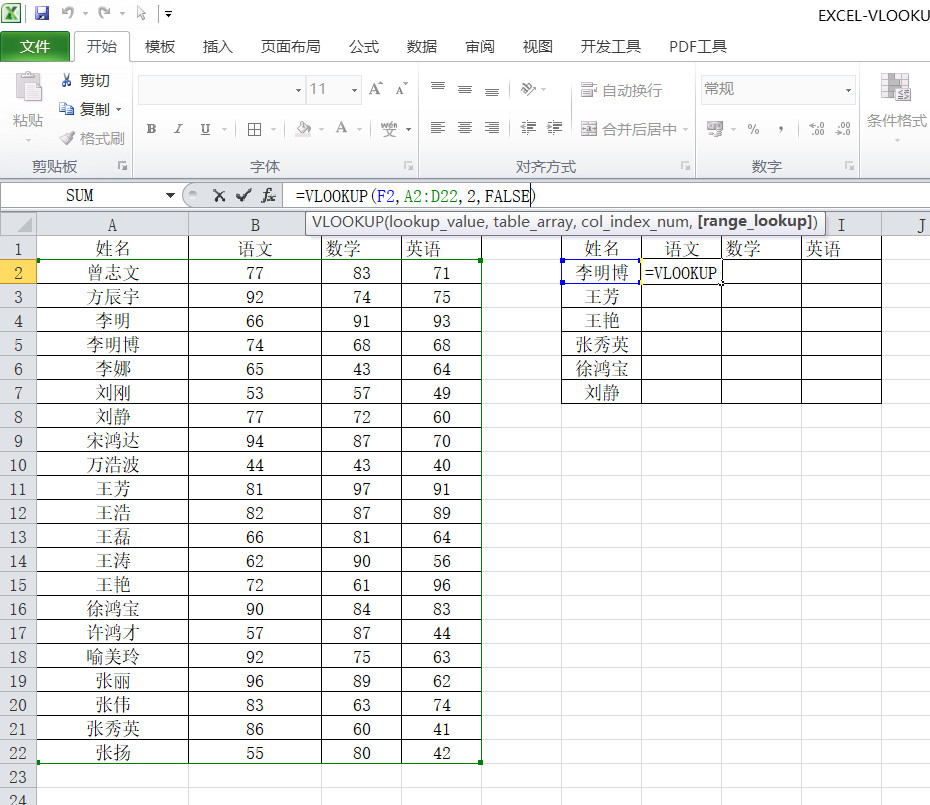Cancel formula entry with X button
Viewport: 930px width, 805px height.
(219, 195)
